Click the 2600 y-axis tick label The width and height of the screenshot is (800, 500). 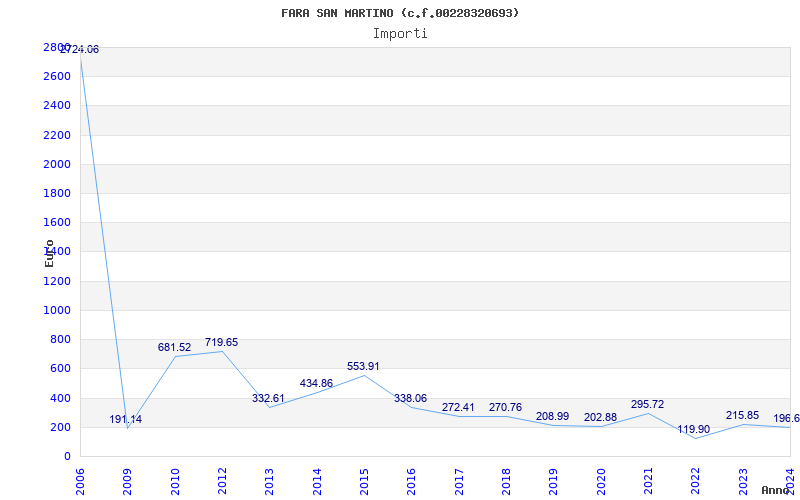tap(57, 77)
